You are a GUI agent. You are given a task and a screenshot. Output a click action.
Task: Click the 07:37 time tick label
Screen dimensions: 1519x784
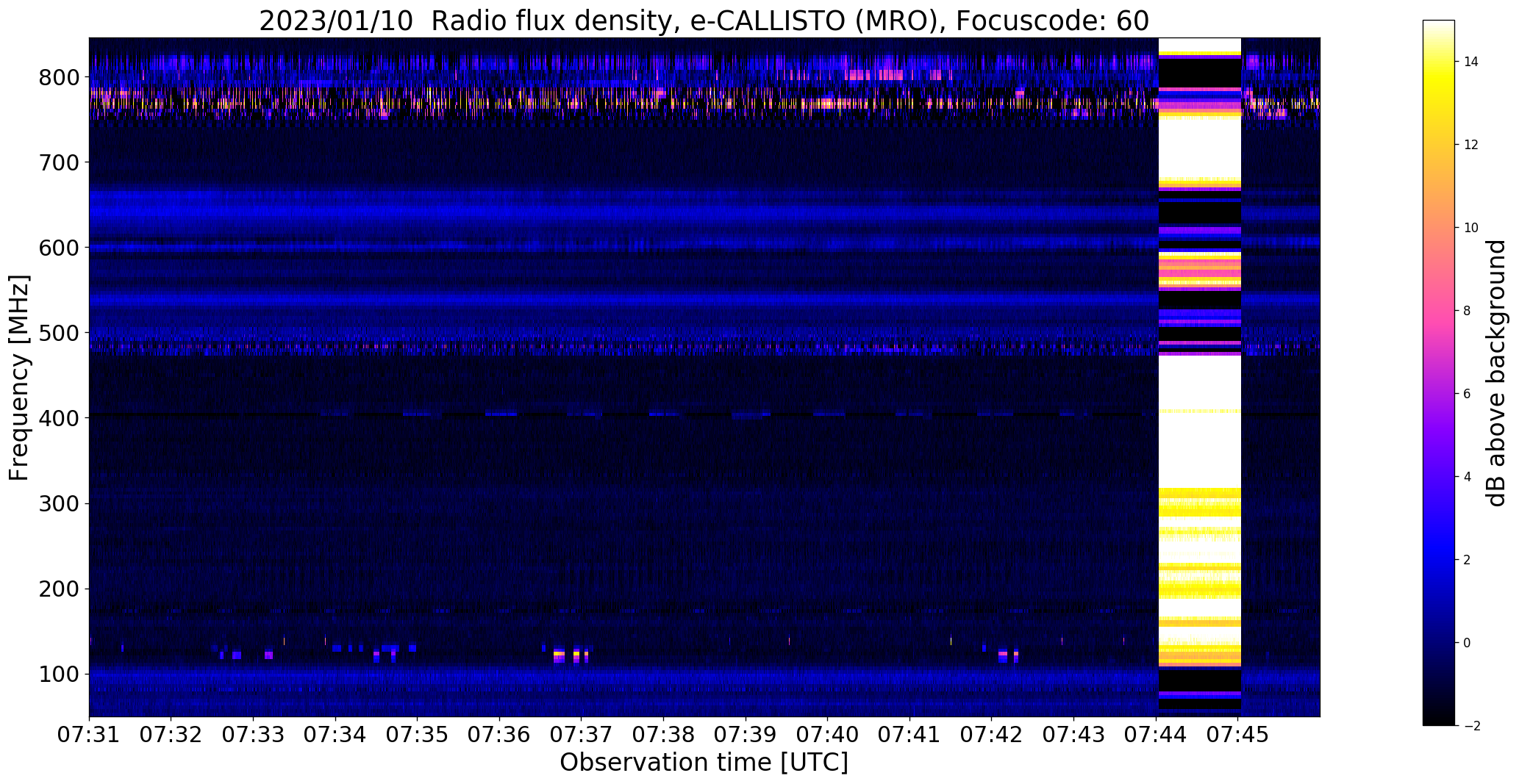(x=582, y=734)
